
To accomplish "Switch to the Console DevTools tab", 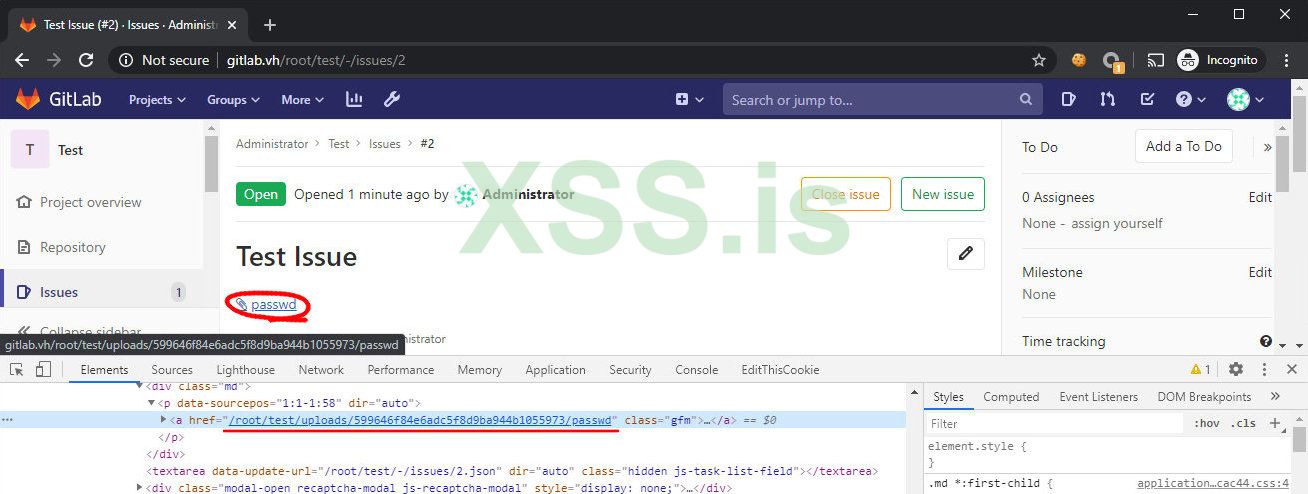I will (x=696, y=370).
